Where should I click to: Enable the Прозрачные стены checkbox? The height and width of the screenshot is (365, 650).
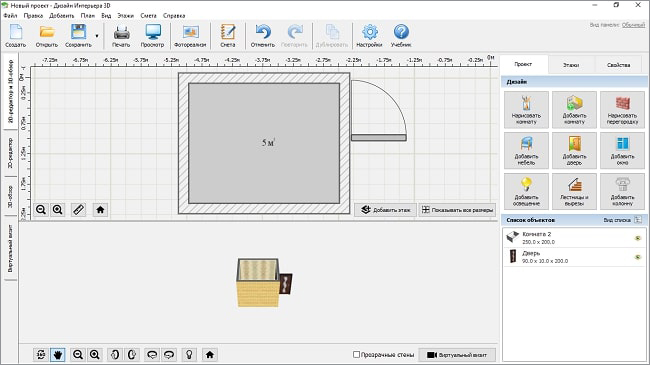(357, 355)
